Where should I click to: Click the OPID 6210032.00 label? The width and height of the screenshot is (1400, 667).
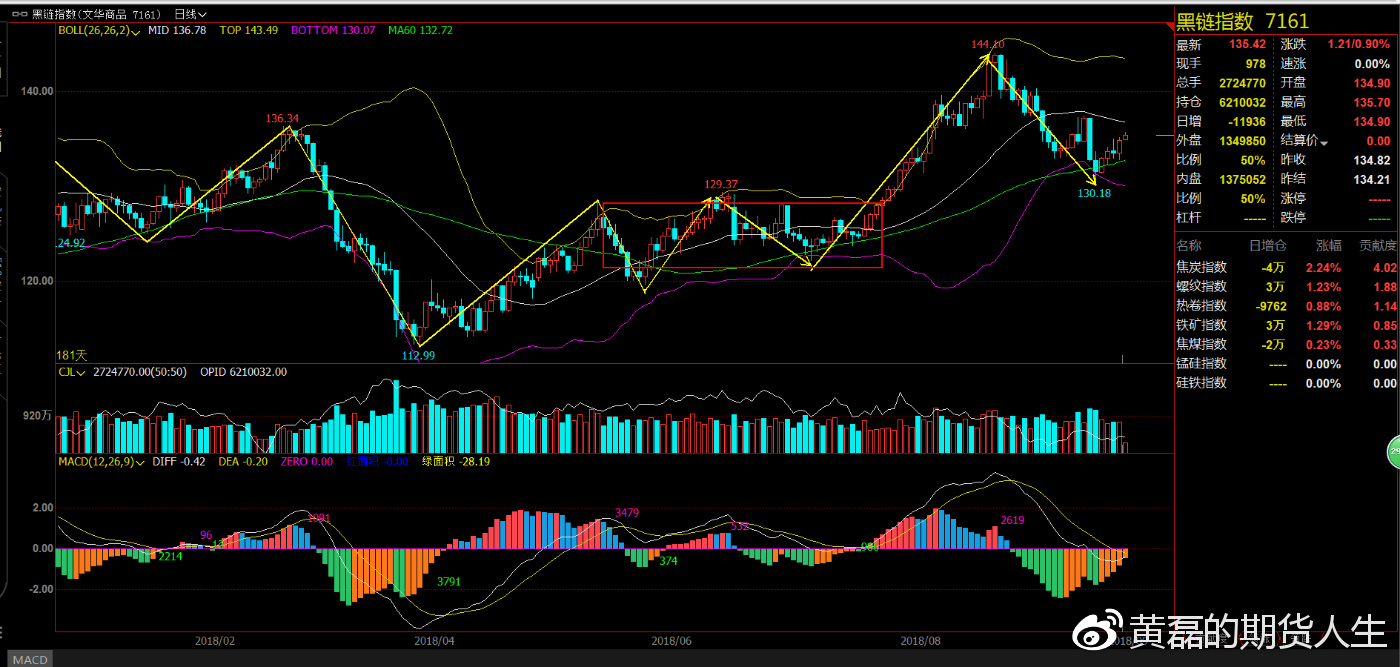243,371
